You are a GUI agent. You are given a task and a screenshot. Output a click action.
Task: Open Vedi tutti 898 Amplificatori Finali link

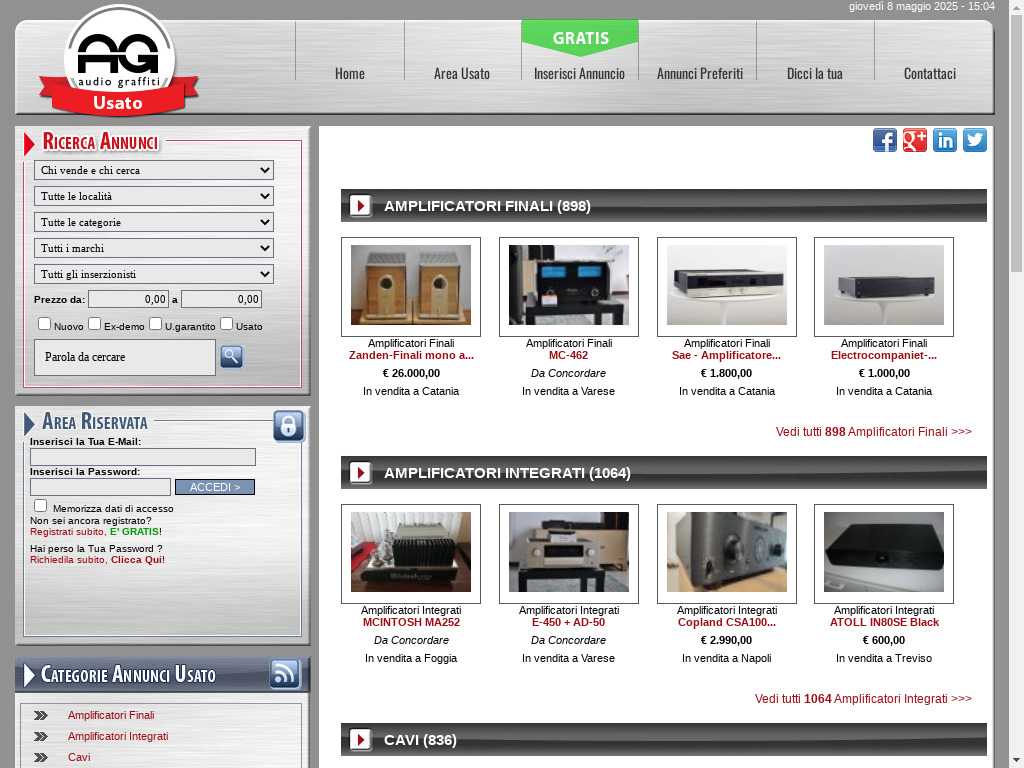874,432
